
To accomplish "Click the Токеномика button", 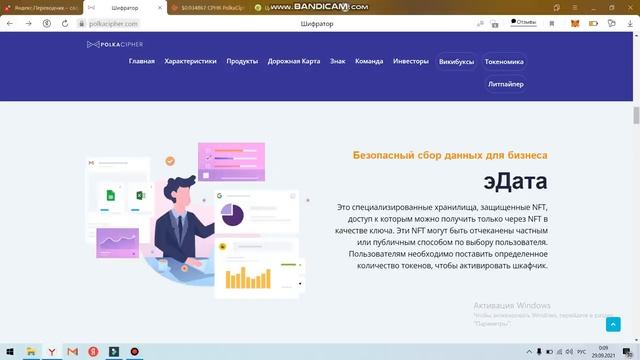I will [504, 62].
